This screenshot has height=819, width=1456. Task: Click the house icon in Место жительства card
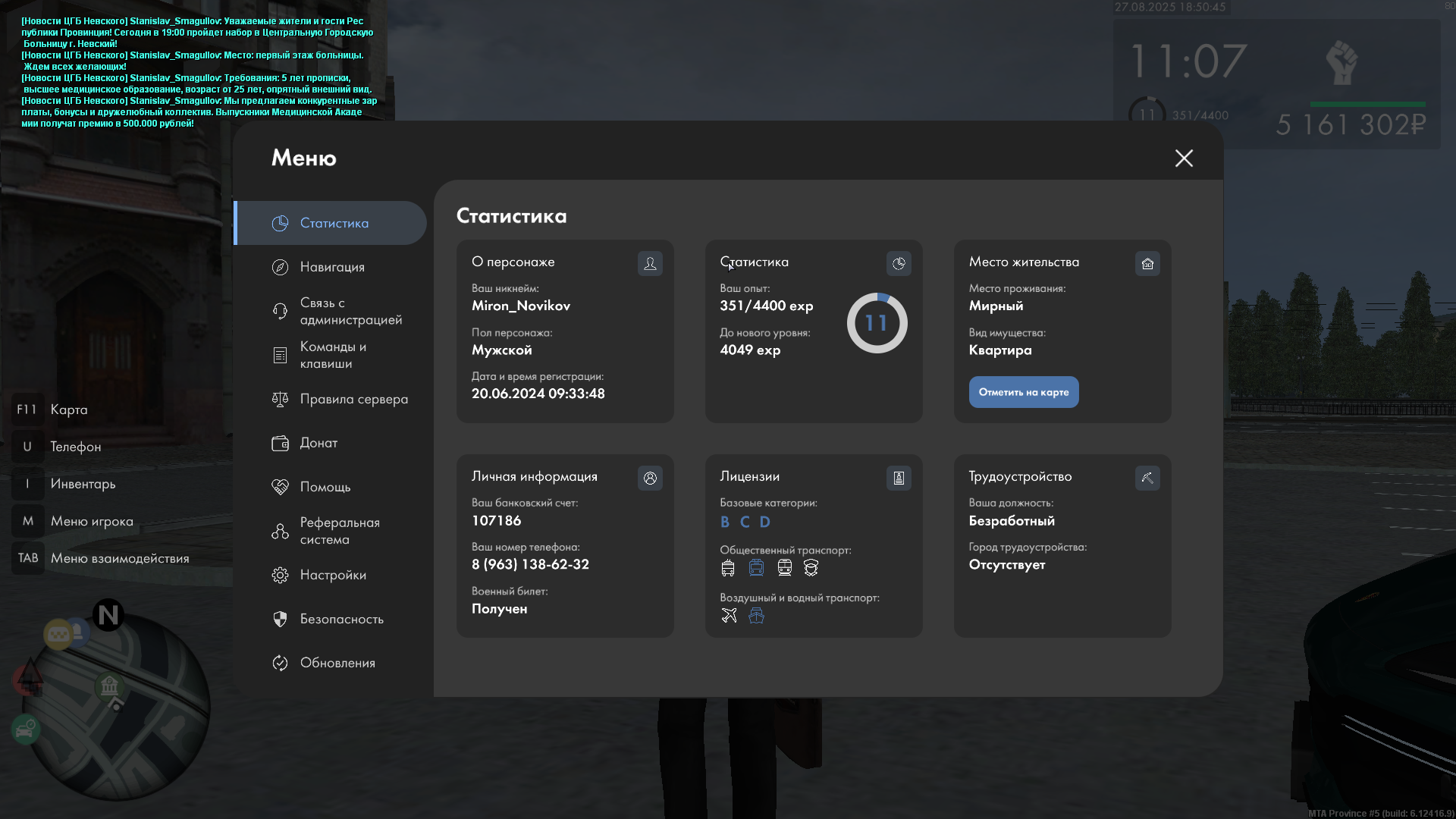1147,263
